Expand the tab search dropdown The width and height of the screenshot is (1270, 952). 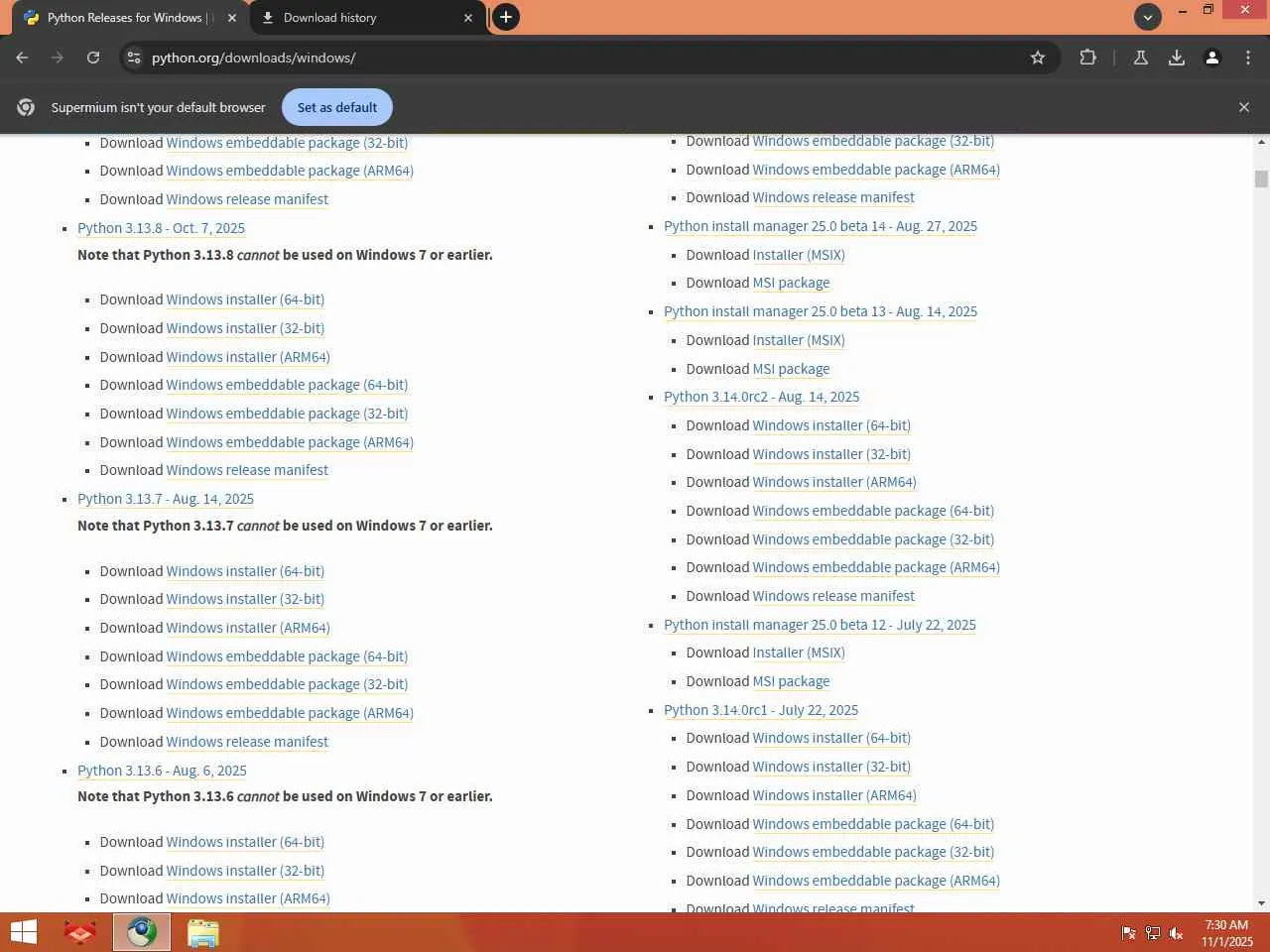pos(1147,17)
